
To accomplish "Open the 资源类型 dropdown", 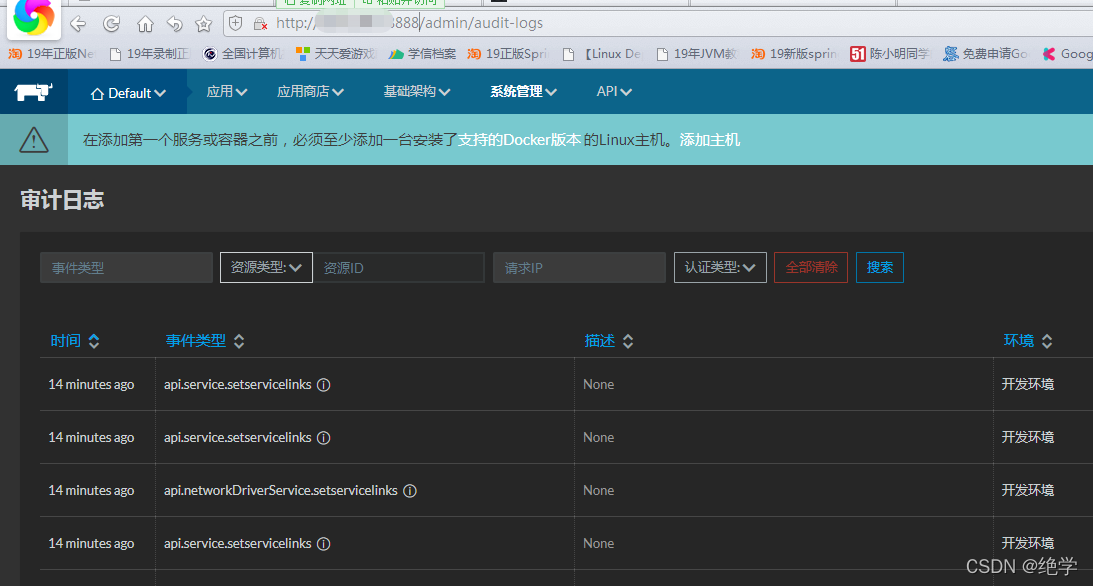I will pos(266,267).
